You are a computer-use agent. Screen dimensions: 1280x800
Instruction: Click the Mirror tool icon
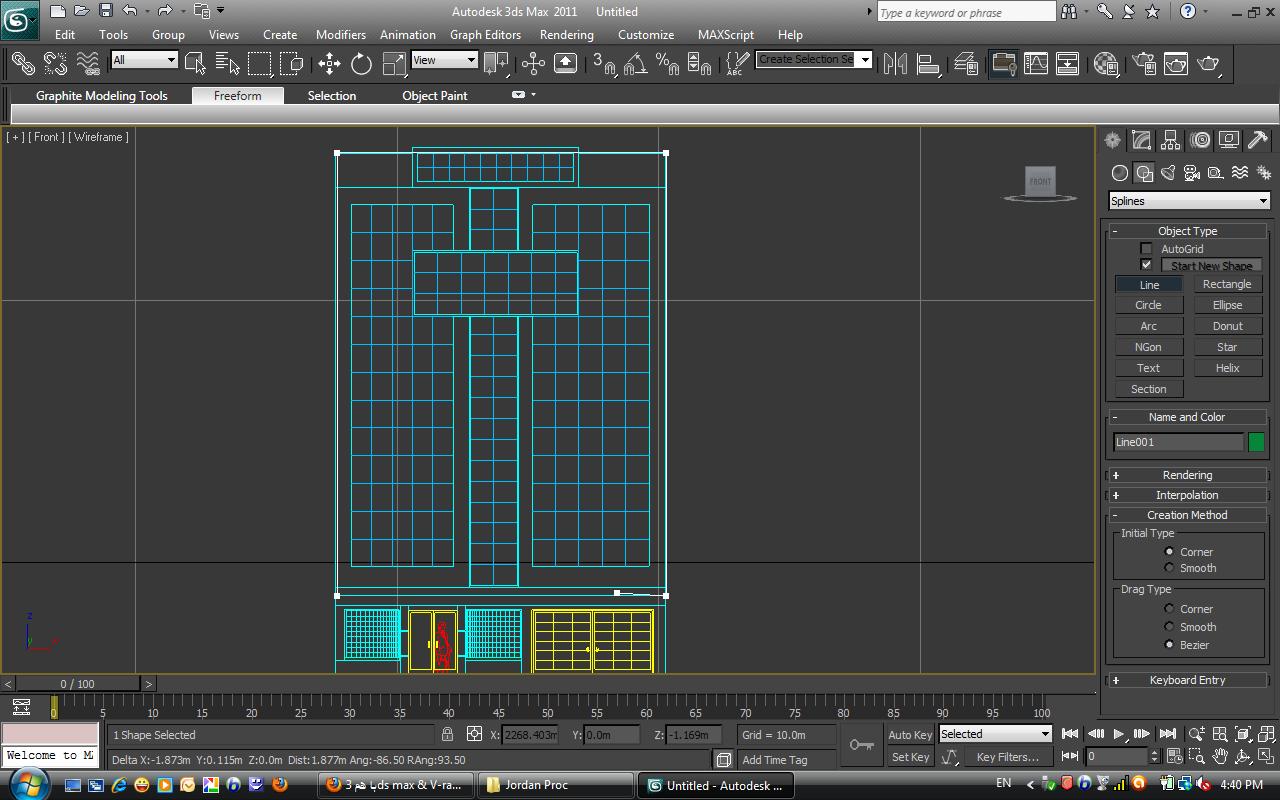coord(895,64)
